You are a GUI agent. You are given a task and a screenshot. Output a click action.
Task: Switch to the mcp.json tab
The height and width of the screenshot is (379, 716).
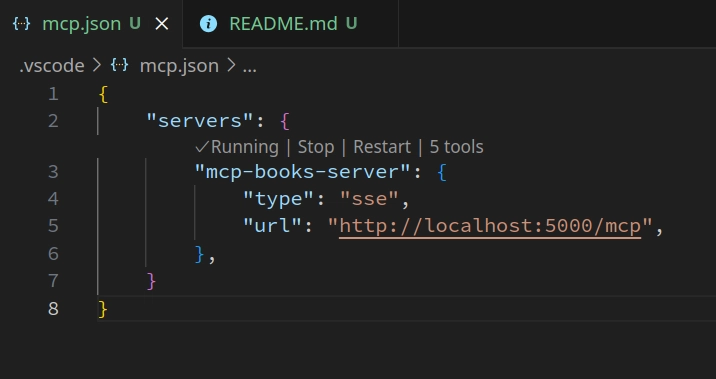point(91,24)
